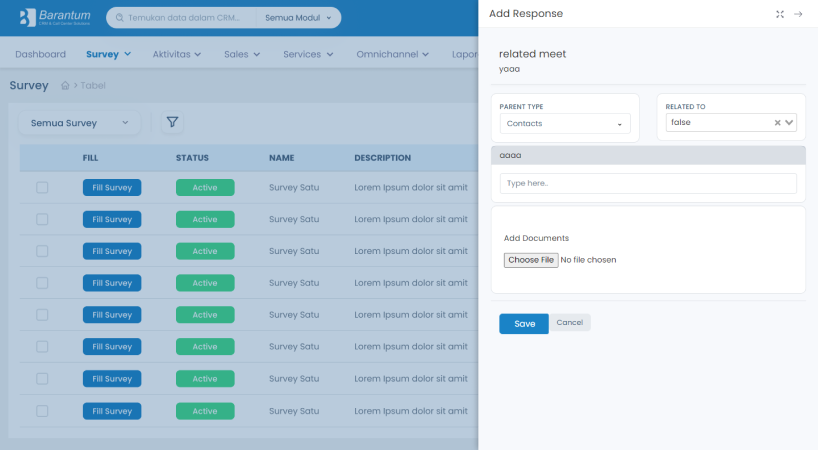The height and width of the screenshot is (450, 818).
Task: Expand the Services menu
Action: 308,54
